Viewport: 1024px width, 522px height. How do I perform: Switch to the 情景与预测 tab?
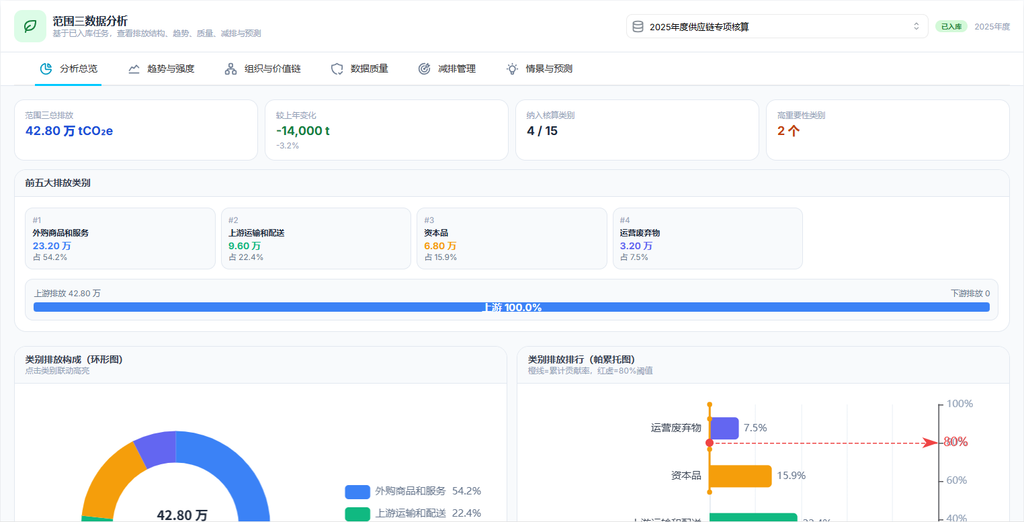pos(539,69)
